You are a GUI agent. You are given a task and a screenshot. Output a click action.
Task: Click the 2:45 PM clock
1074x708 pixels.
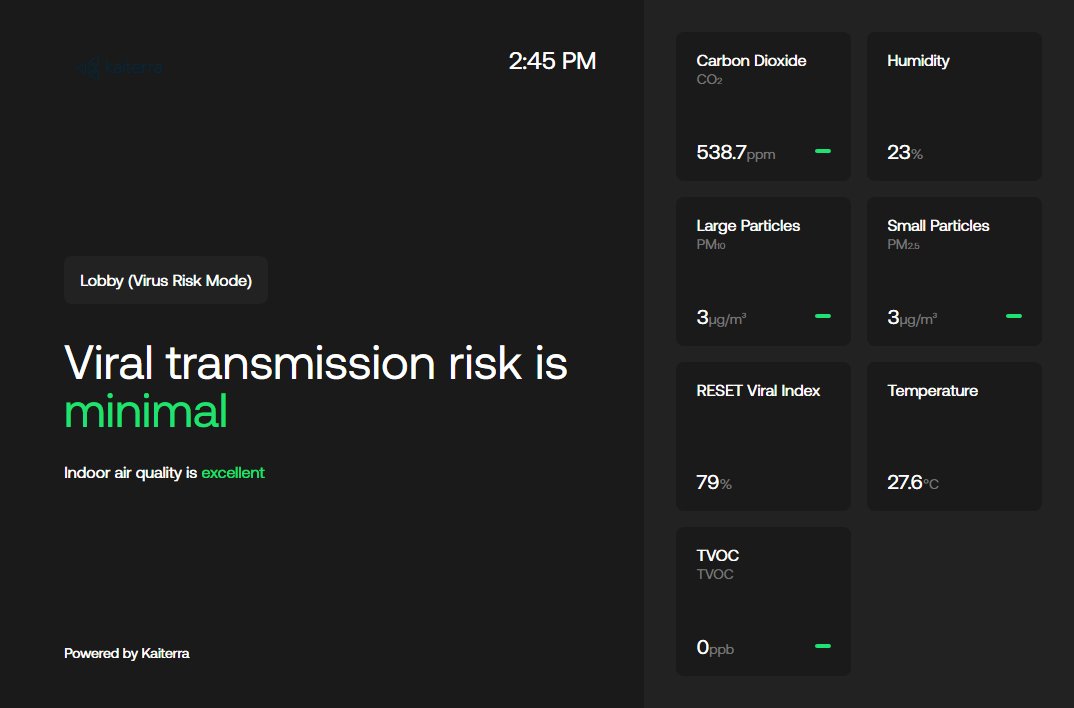coord(552,61)
